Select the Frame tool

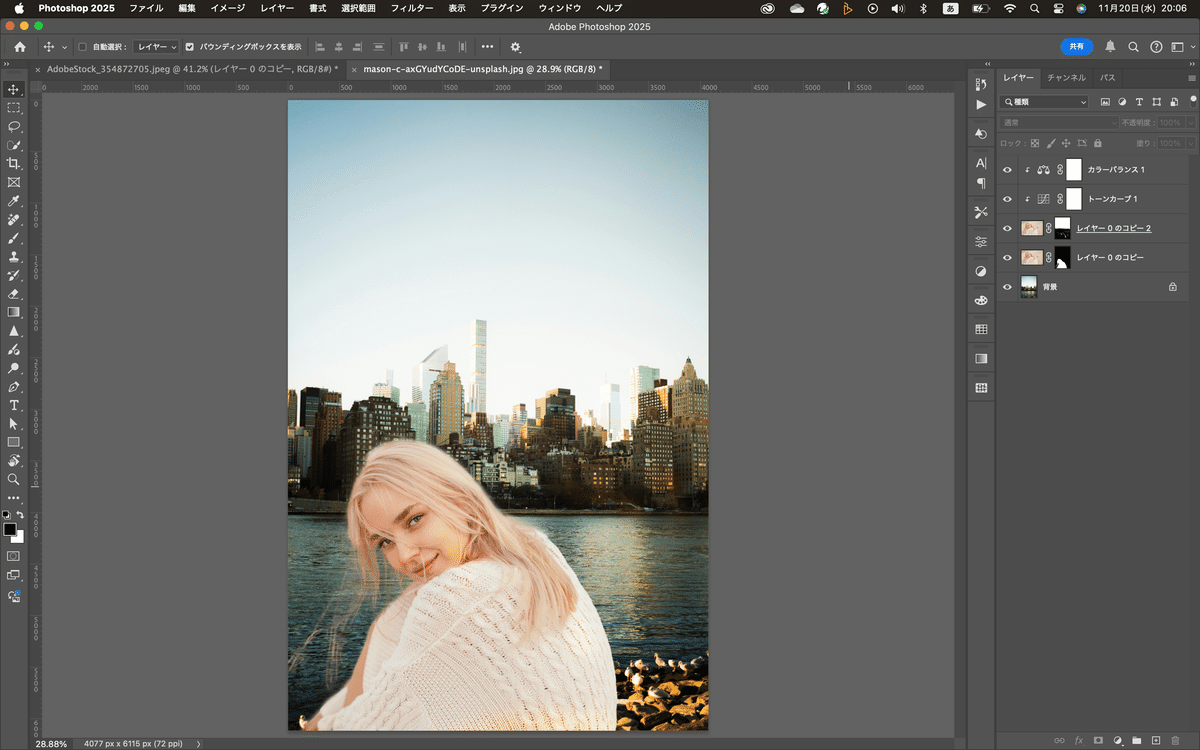(14, 182)
